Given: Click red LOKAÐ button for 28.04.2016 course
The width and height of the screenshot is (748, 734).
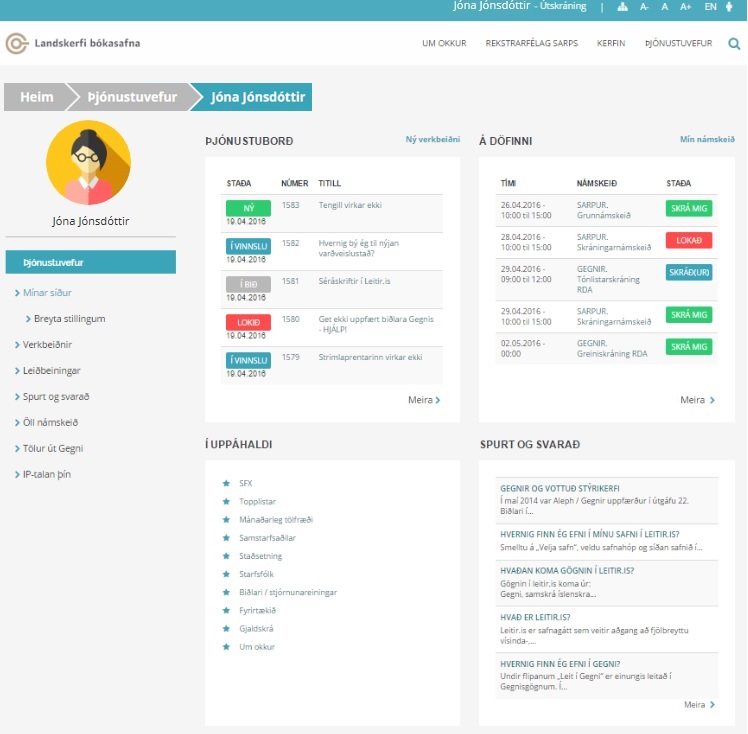Looking at the screenshot, I should point(689,240).
